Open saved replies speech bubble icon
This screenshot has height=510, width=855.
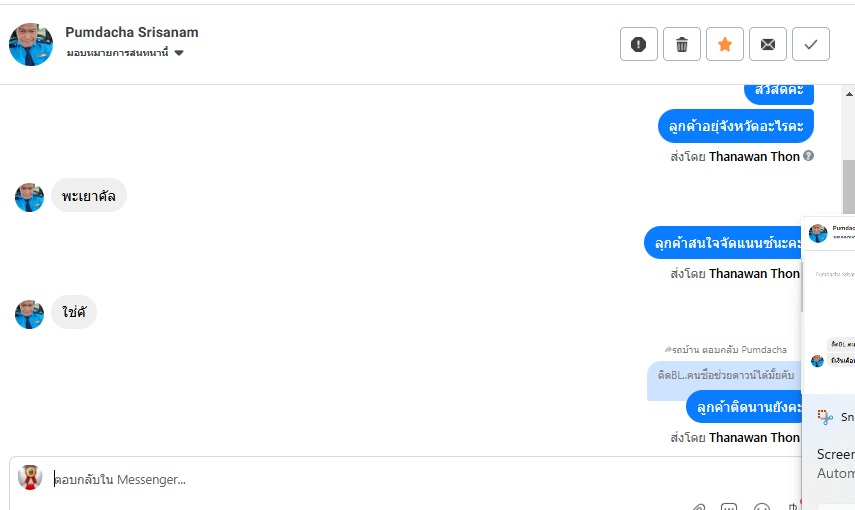pos(729,506)
